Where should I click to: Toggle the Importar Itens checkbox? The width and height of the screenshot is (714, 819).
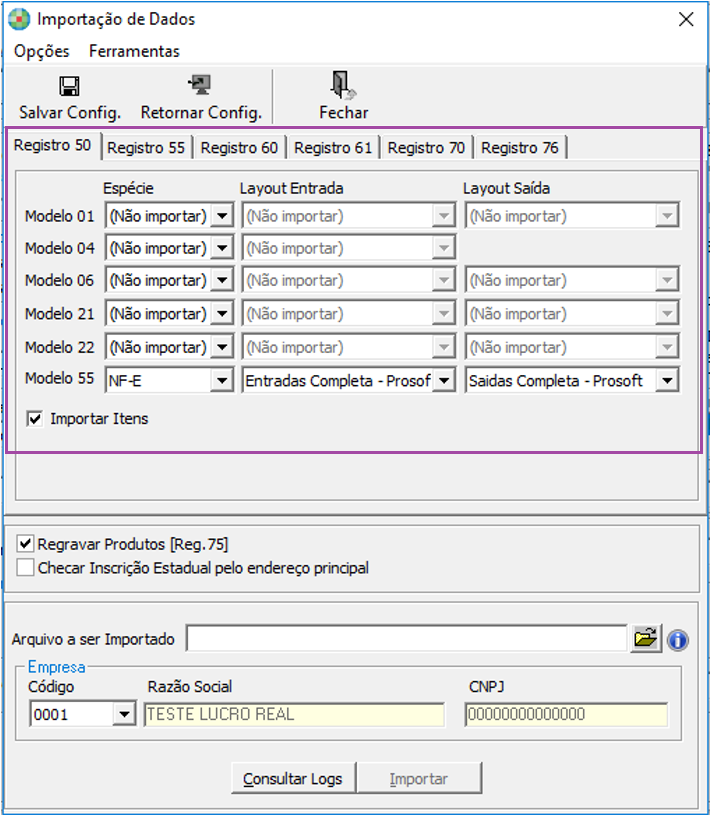coord(35,419)
